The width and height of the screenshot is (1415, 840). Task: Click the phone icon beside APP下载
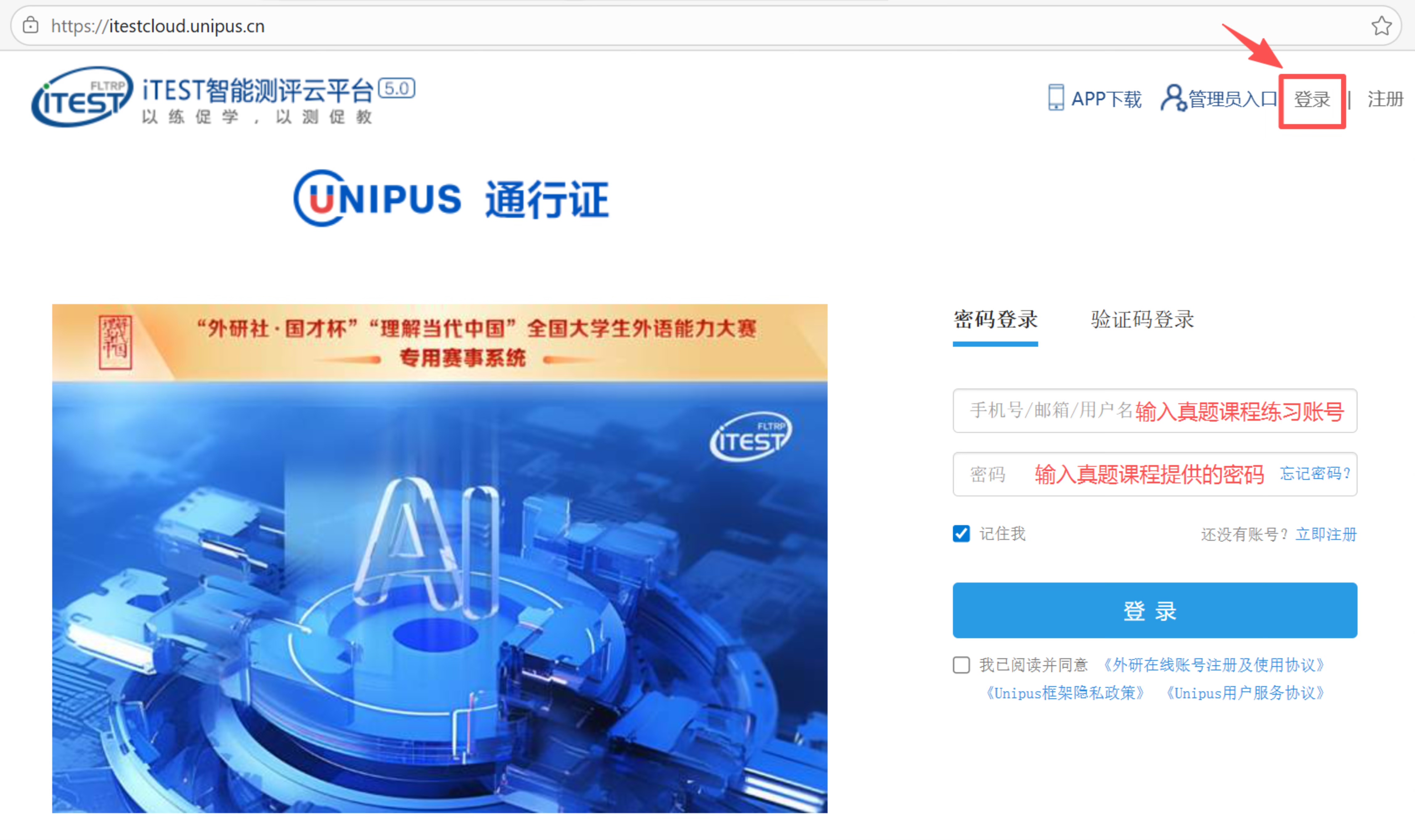(1056, 97)
